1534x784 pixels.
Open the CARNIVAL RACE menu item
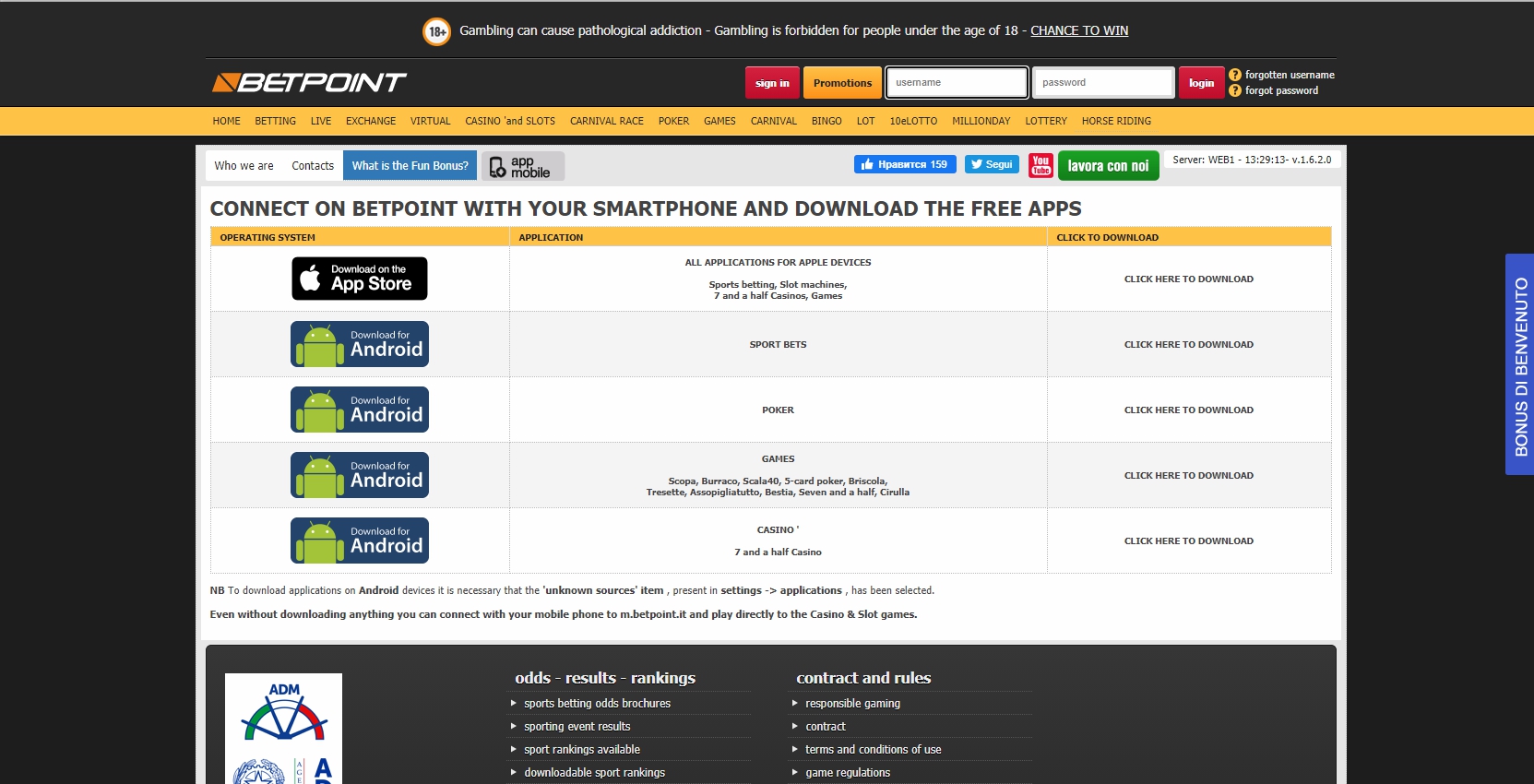tap(607, 121)
